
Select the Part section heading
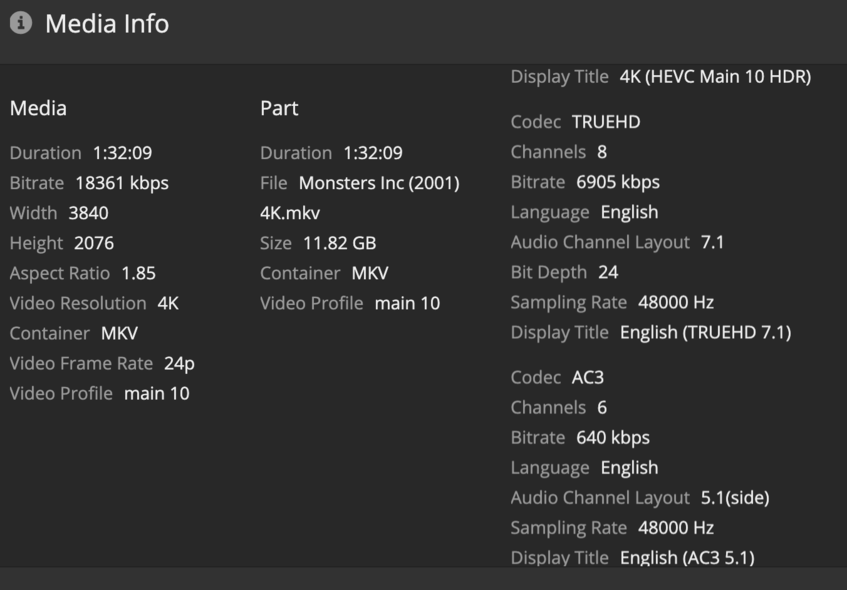(x=279, y=108)
